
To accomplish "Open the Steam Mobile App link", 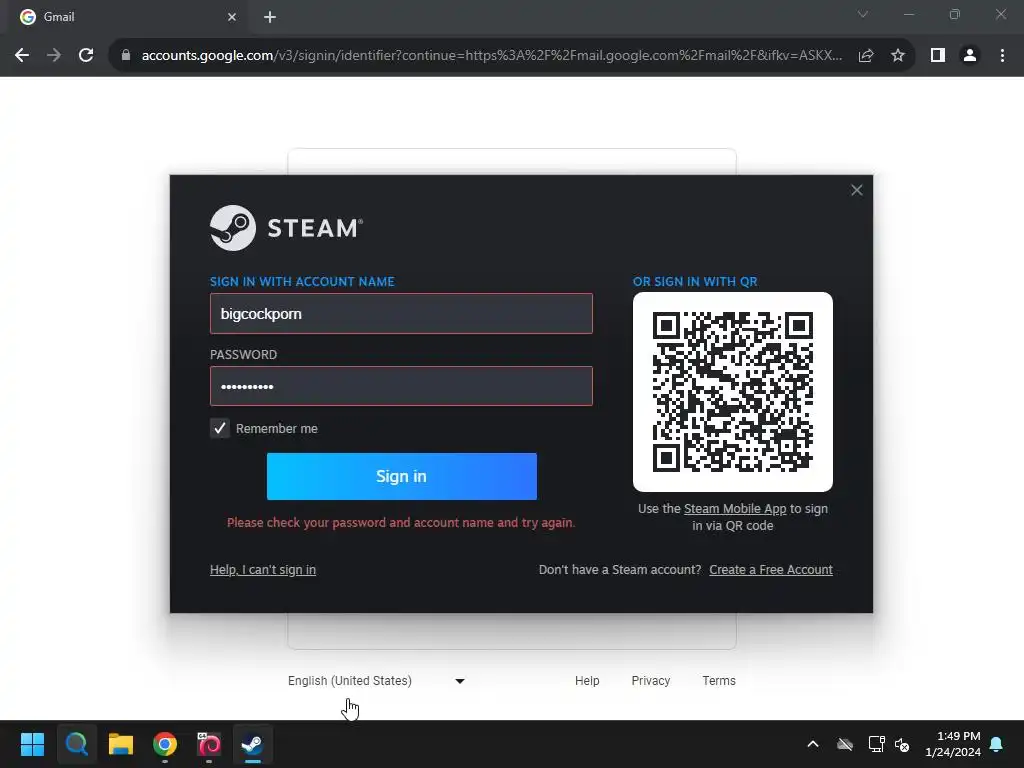I will click(735, 509).
